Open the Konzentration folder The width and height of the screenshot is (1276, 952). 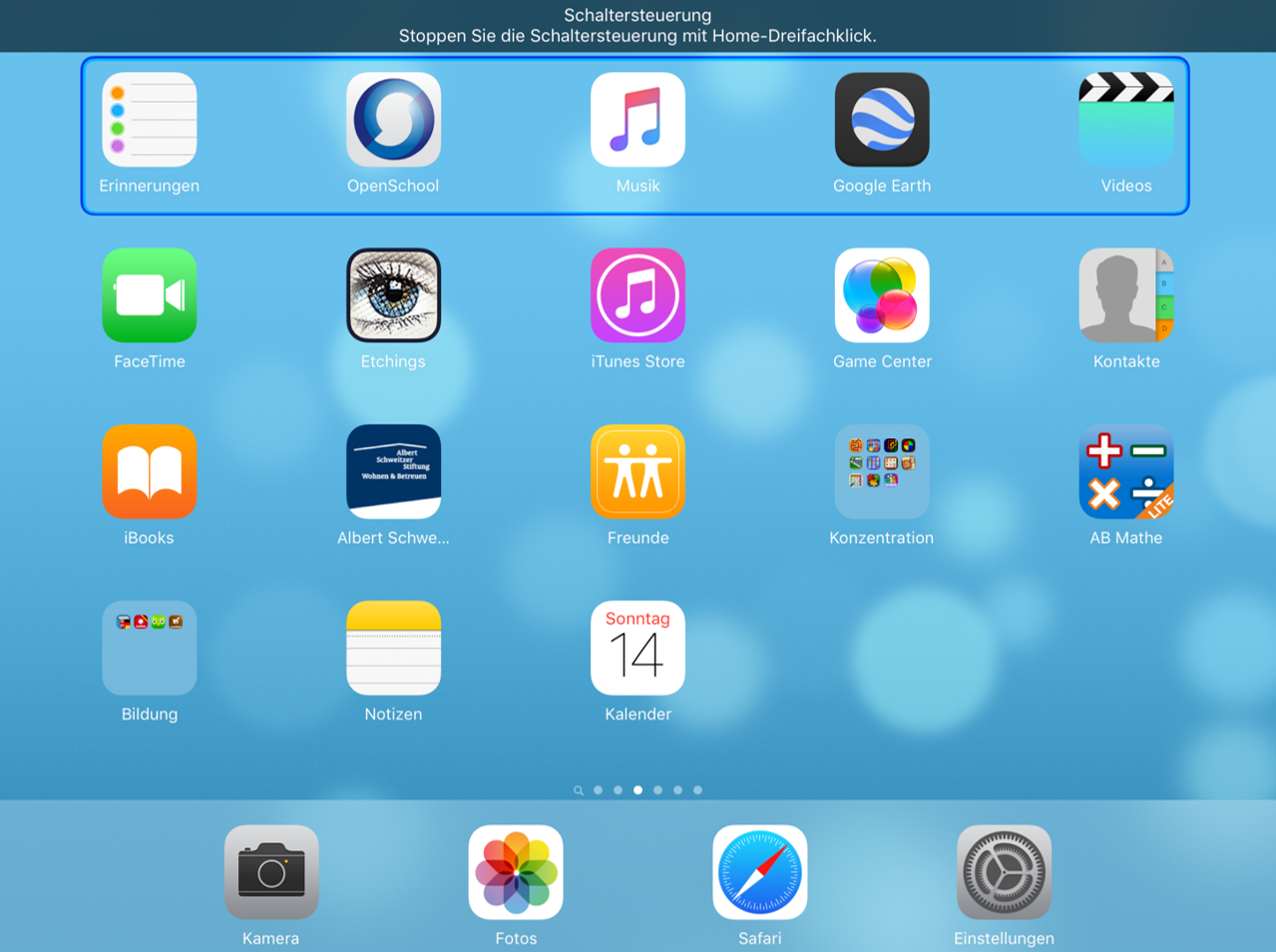(882, 472)
